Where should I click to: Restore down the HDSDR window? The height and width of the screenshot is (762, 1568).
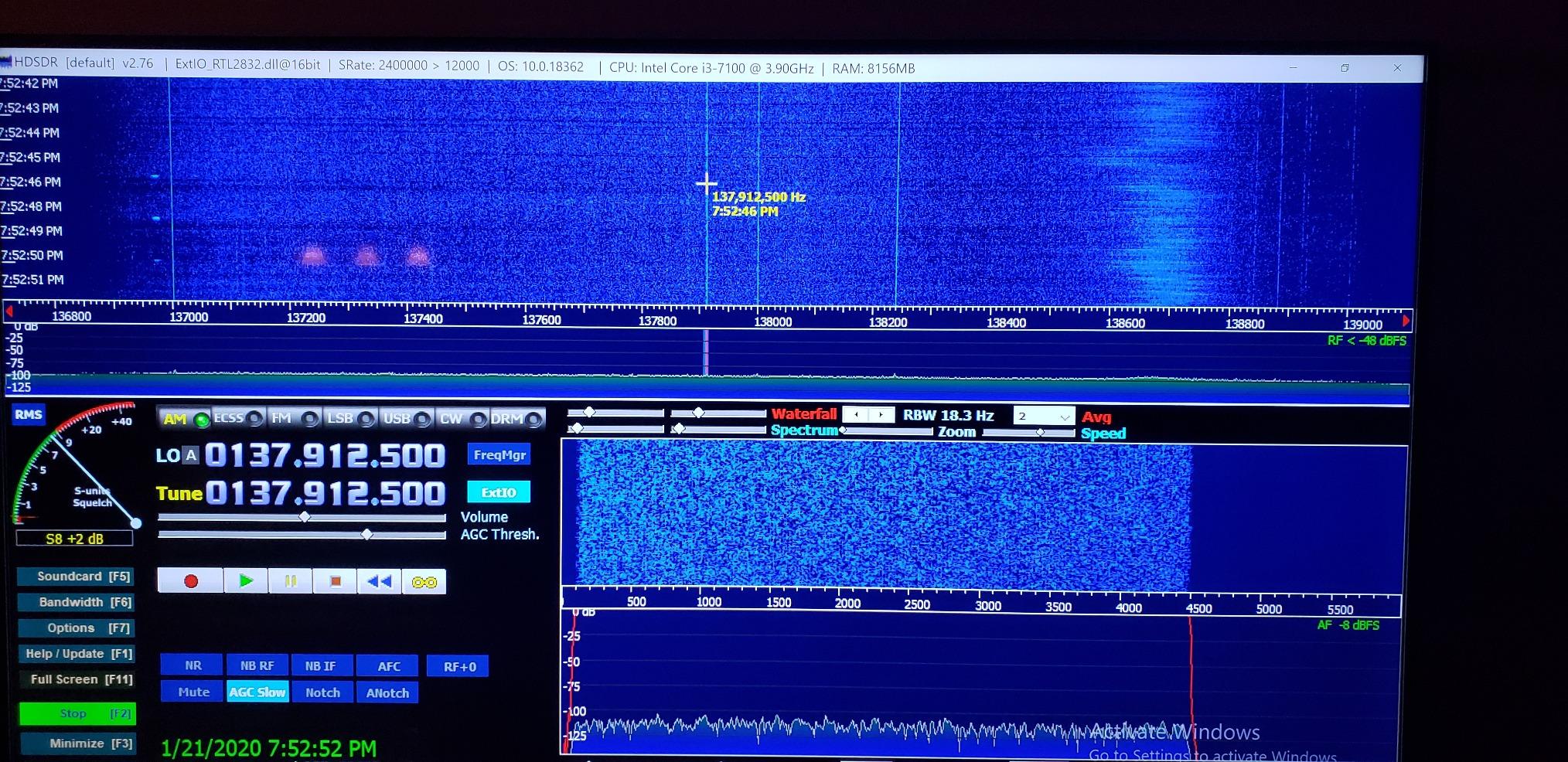[1345, 68]
